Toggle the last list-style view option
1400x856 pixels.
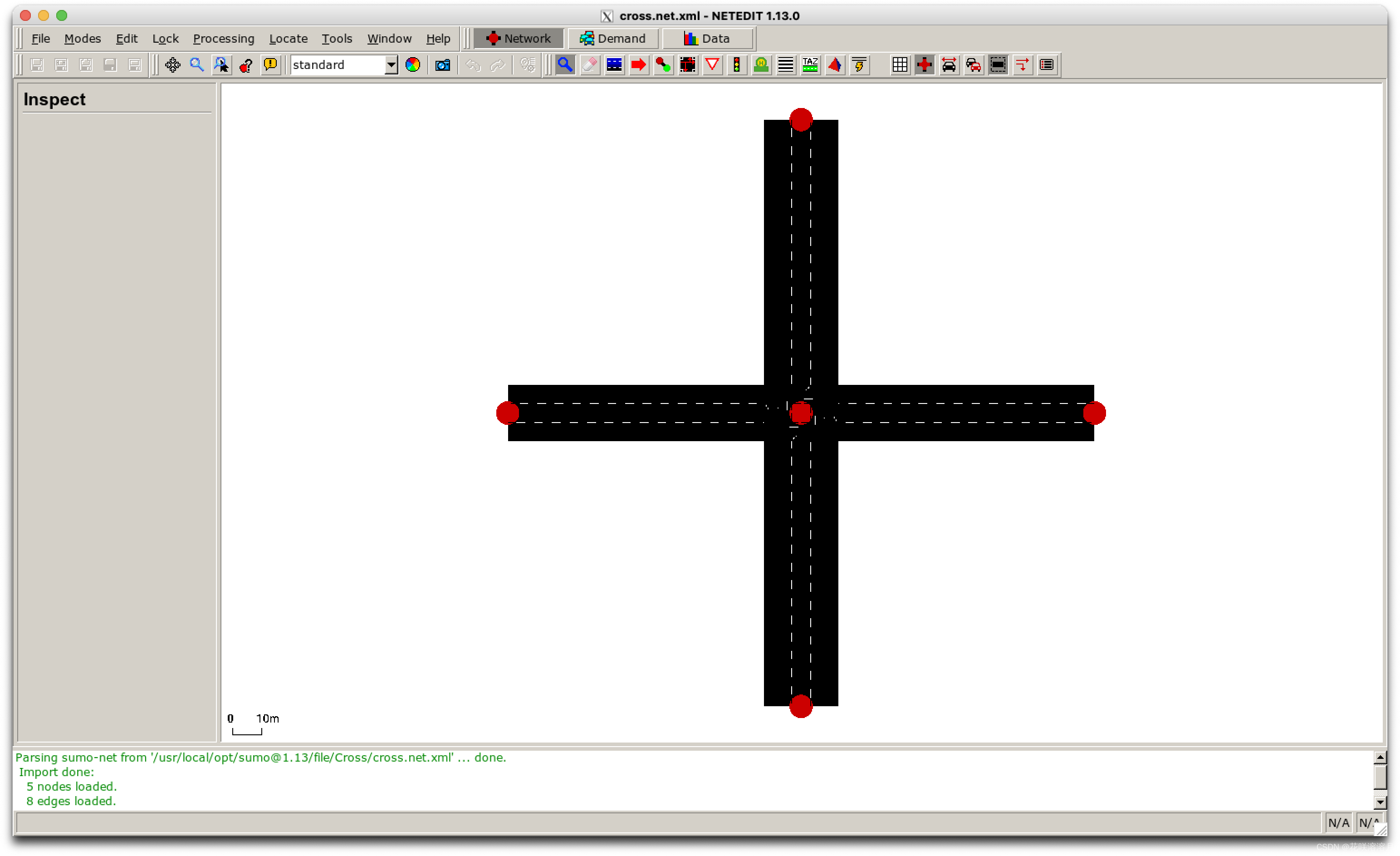point(1047,65)
